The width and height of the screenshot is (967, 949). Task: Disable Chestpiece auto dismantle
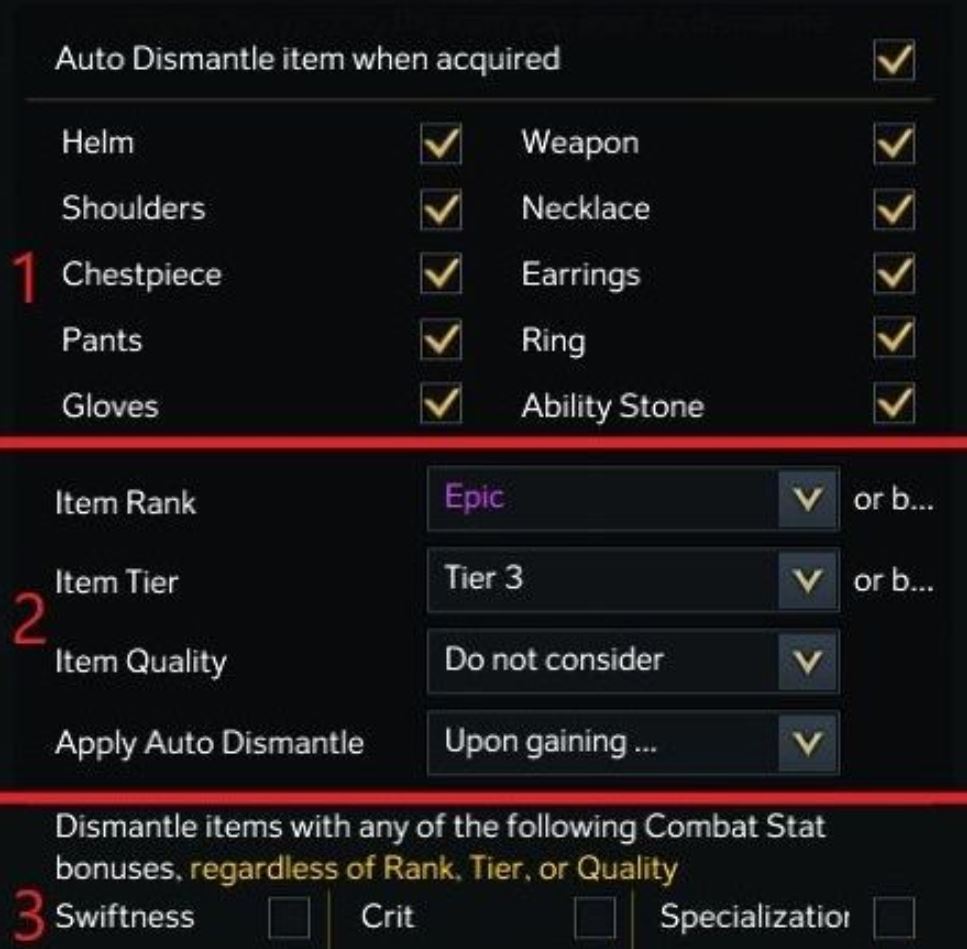click(441, 276)
